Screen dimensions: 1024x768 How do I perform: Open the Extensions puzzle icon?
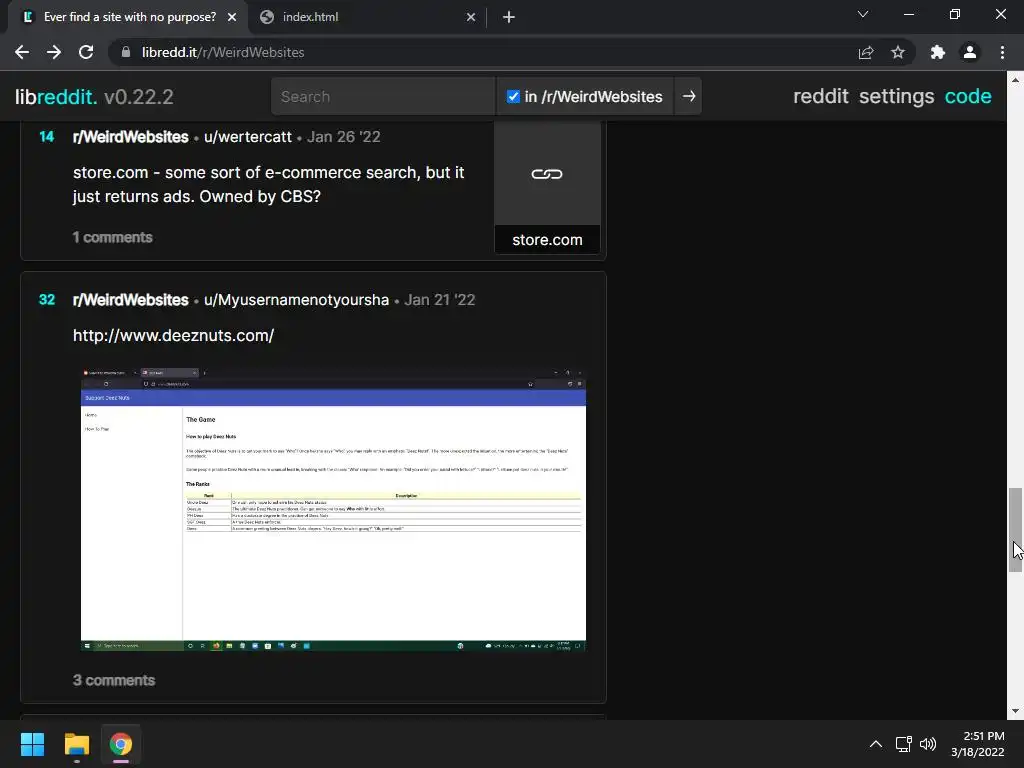(x=938, y=52)
